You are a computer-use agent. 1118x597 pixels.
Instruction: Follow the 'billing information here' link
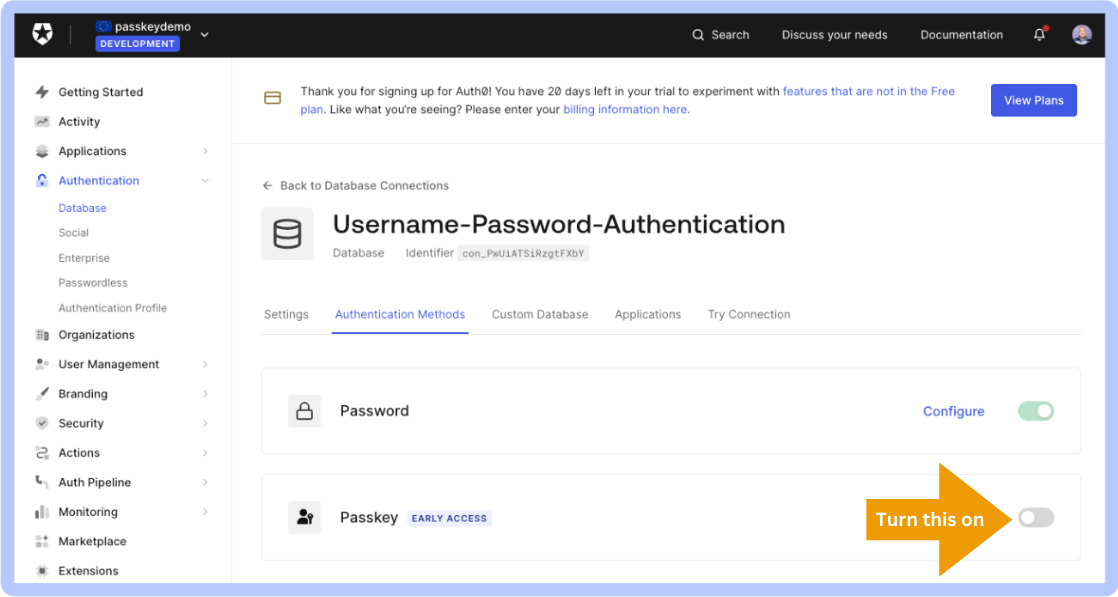click(625, 109)
